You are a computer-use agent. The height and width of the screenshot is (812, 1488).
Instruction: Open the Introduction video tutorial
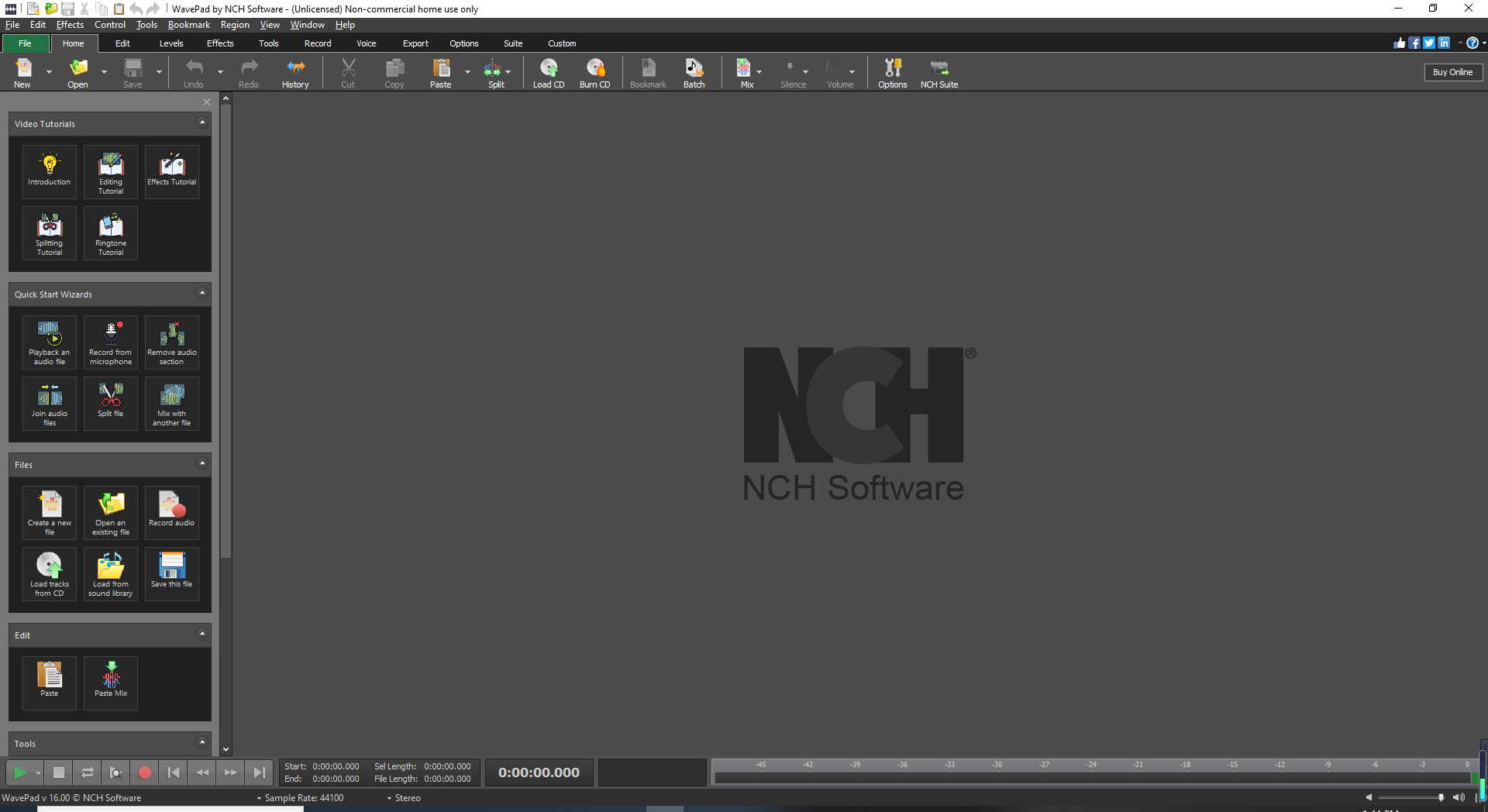tap(50, 171)
